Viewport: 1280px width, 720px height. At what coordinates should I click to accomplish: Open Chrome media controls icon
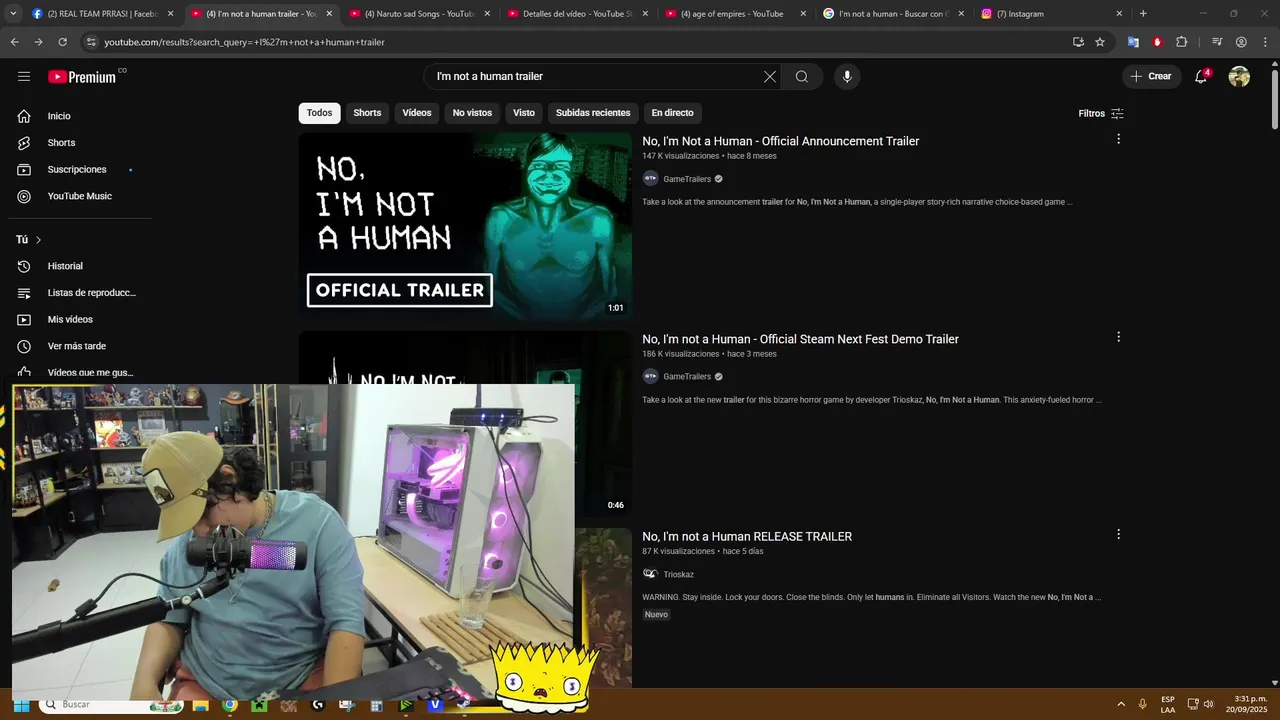[1217, 42]
